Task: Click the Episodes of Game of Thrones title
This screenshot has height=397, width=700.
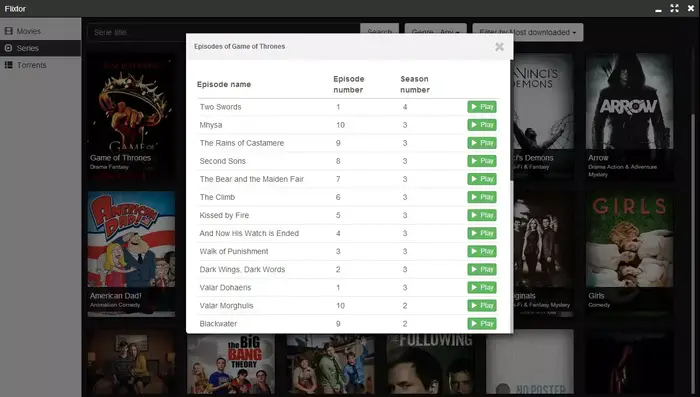Action: coord(239,46)
